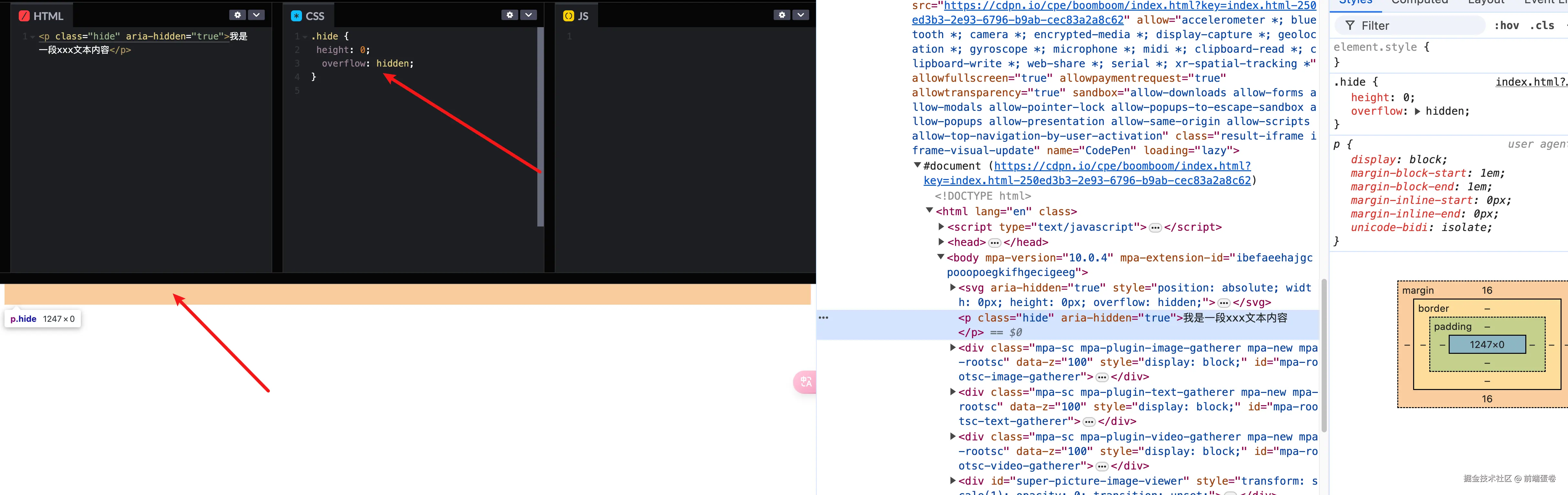Screen dimensions: 1568x495
Task: Expand the head element node
Action: tap(941, 242)
